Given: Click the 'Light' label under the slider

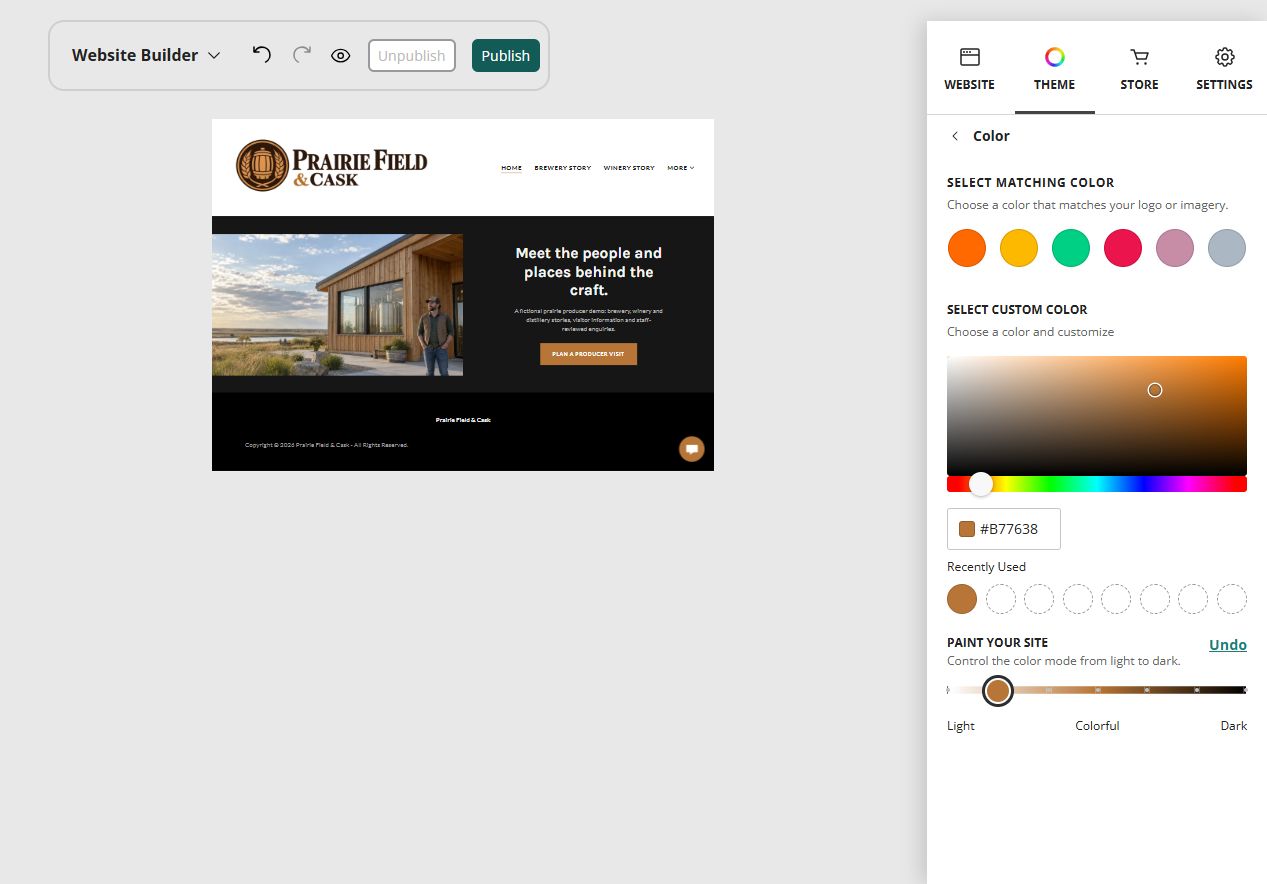Looking at the screenshot, I should click(x=961, y=726).
